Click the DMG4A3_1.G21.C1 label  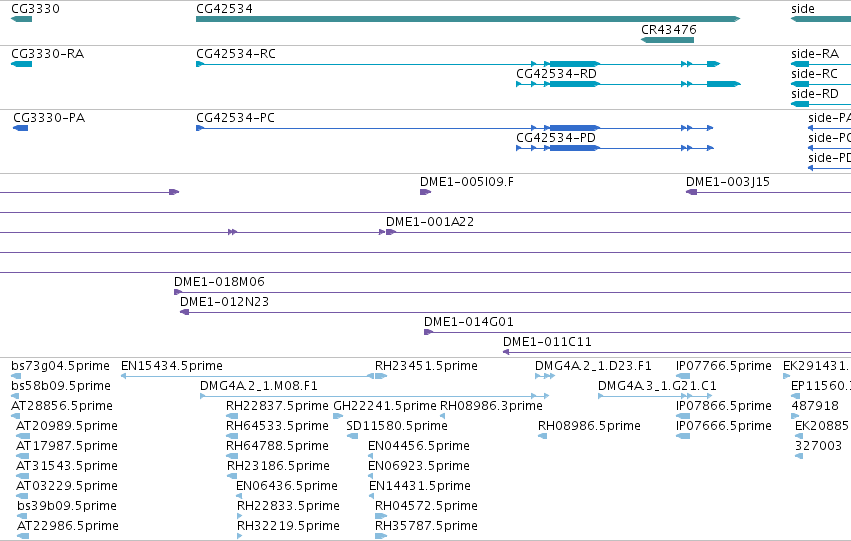(x=657, y=386)
